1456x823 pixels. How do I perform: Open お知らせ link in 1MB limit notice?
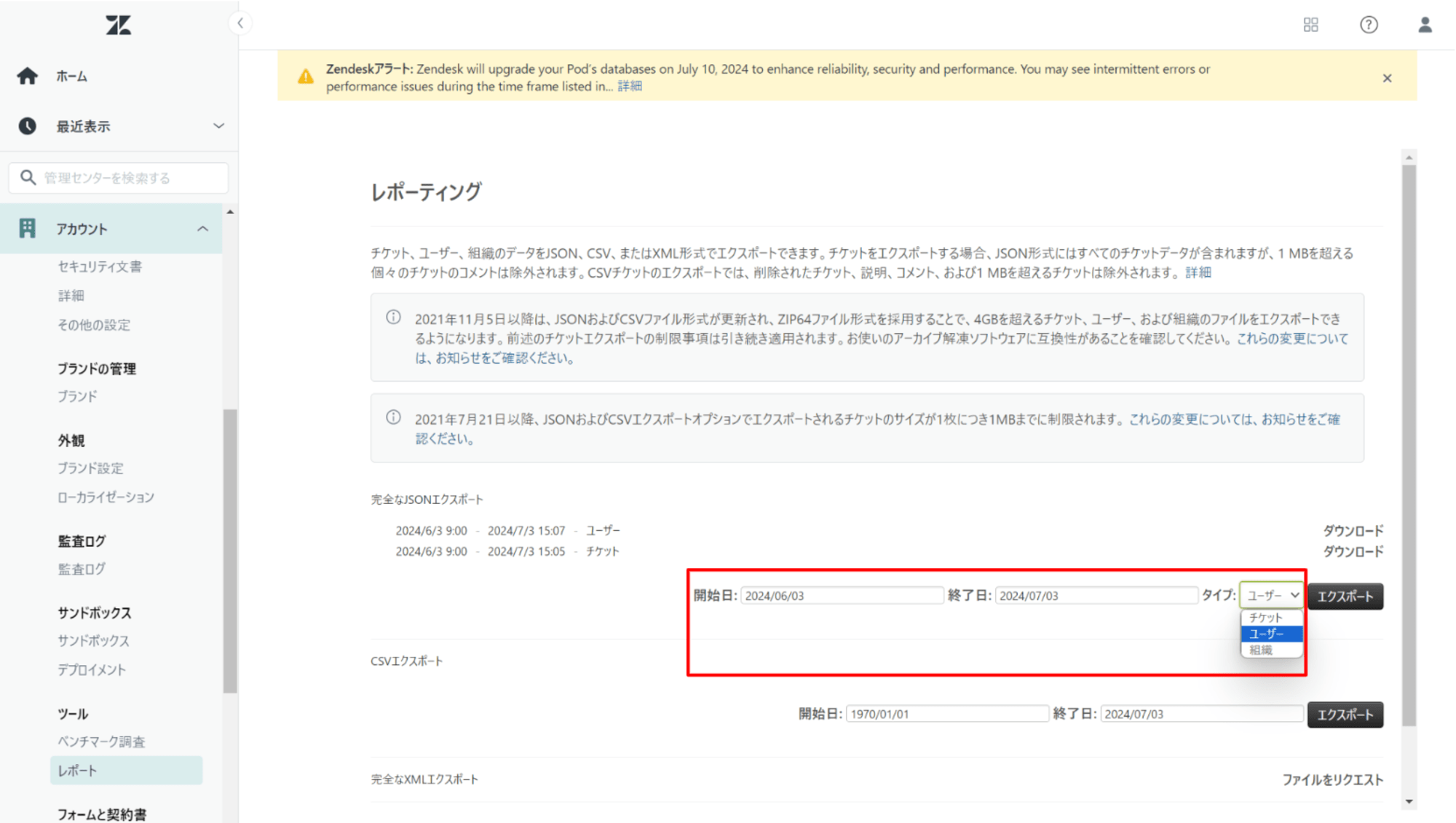(x=1234, y=419)
